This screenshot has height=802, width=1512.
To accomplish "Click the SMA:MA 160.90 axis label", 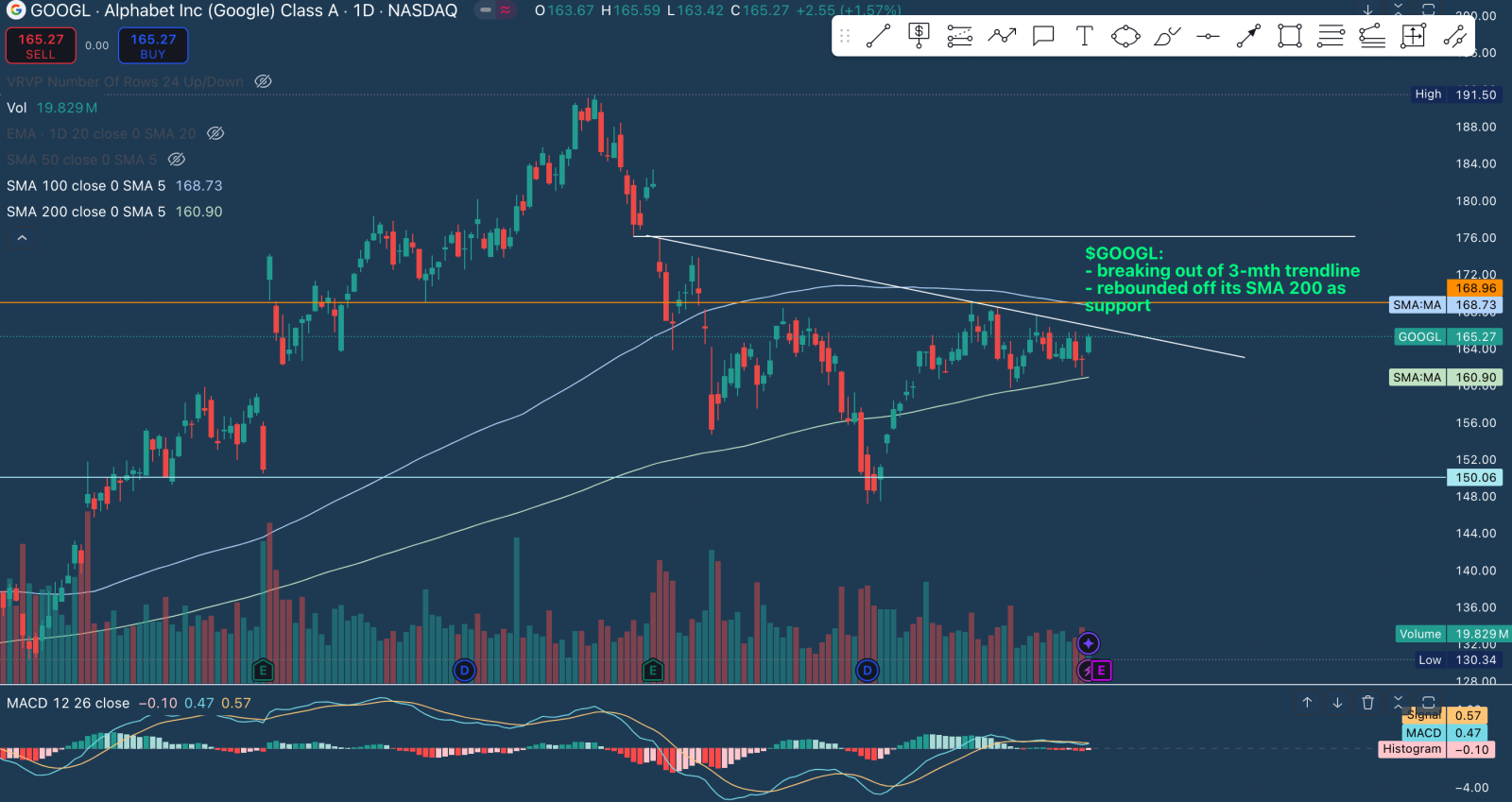I will click(1445, 378).
